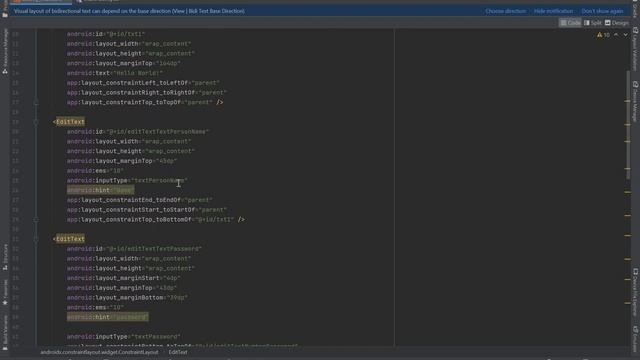The height and width of the screenshot is (360, 640).
Task: Click highlighted hint attribute for Name
Action: 100,190
